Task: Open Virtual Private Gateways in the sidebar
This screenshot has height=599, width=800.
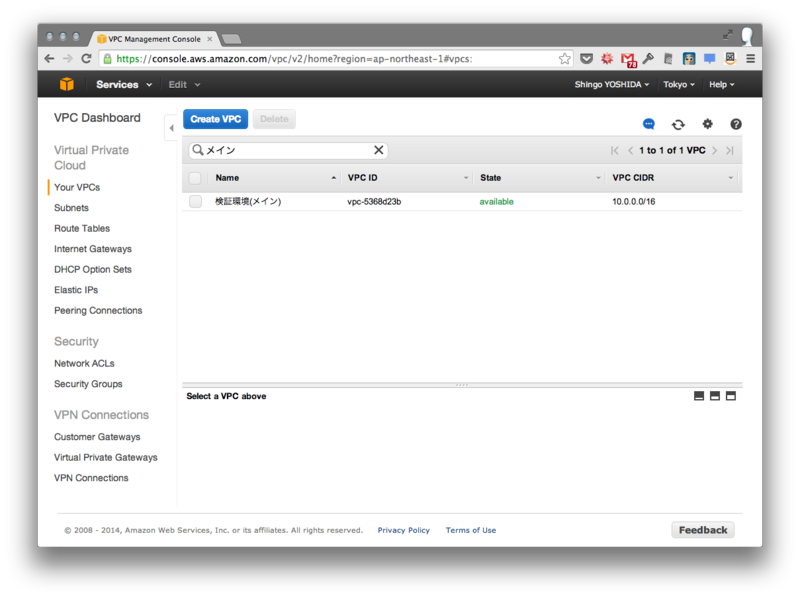Action: pyautogui.click(x=106, y=457)
